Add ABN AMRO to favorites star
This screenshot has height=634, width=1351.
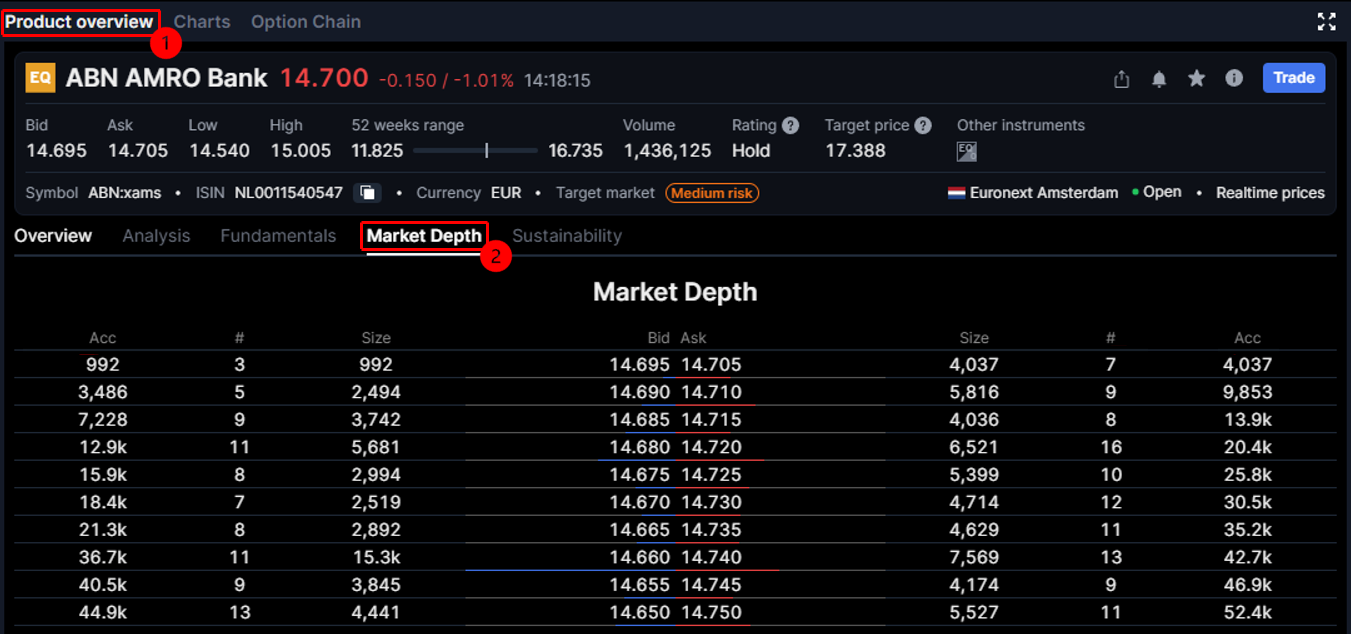click(x=1196, y=78)
